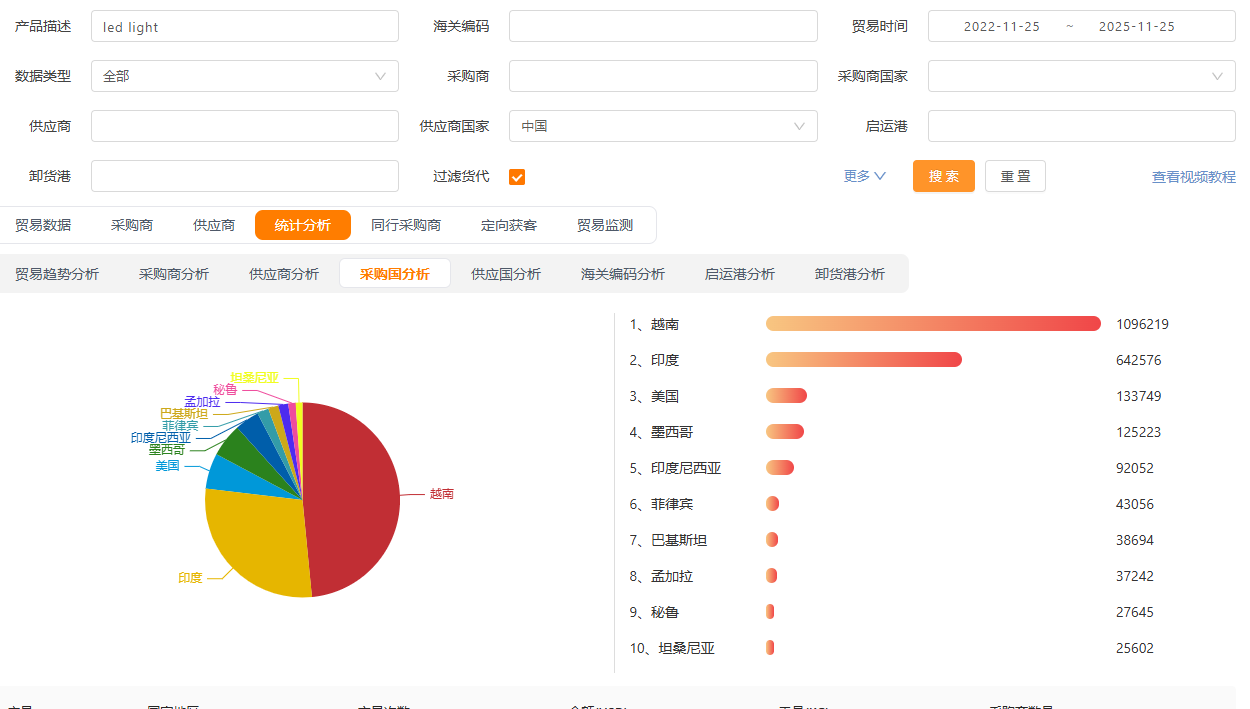Click the 菲律宾 pie chart label
The width and height of the screenshot is (1250, 709).
pos(181,425)
